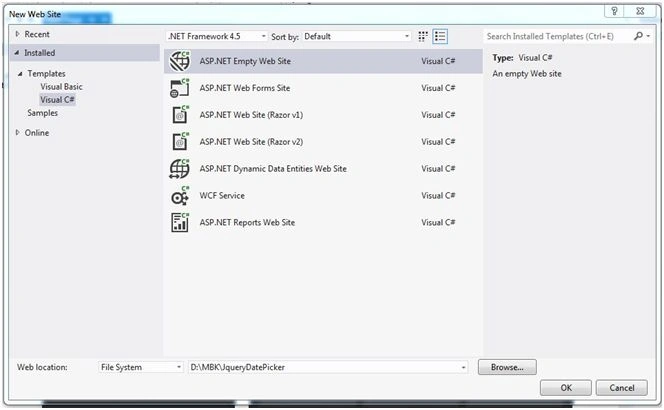Click the Razor v2 web site template icon
The height and width of the screenshot is (410, 664).
pos(181,141)
